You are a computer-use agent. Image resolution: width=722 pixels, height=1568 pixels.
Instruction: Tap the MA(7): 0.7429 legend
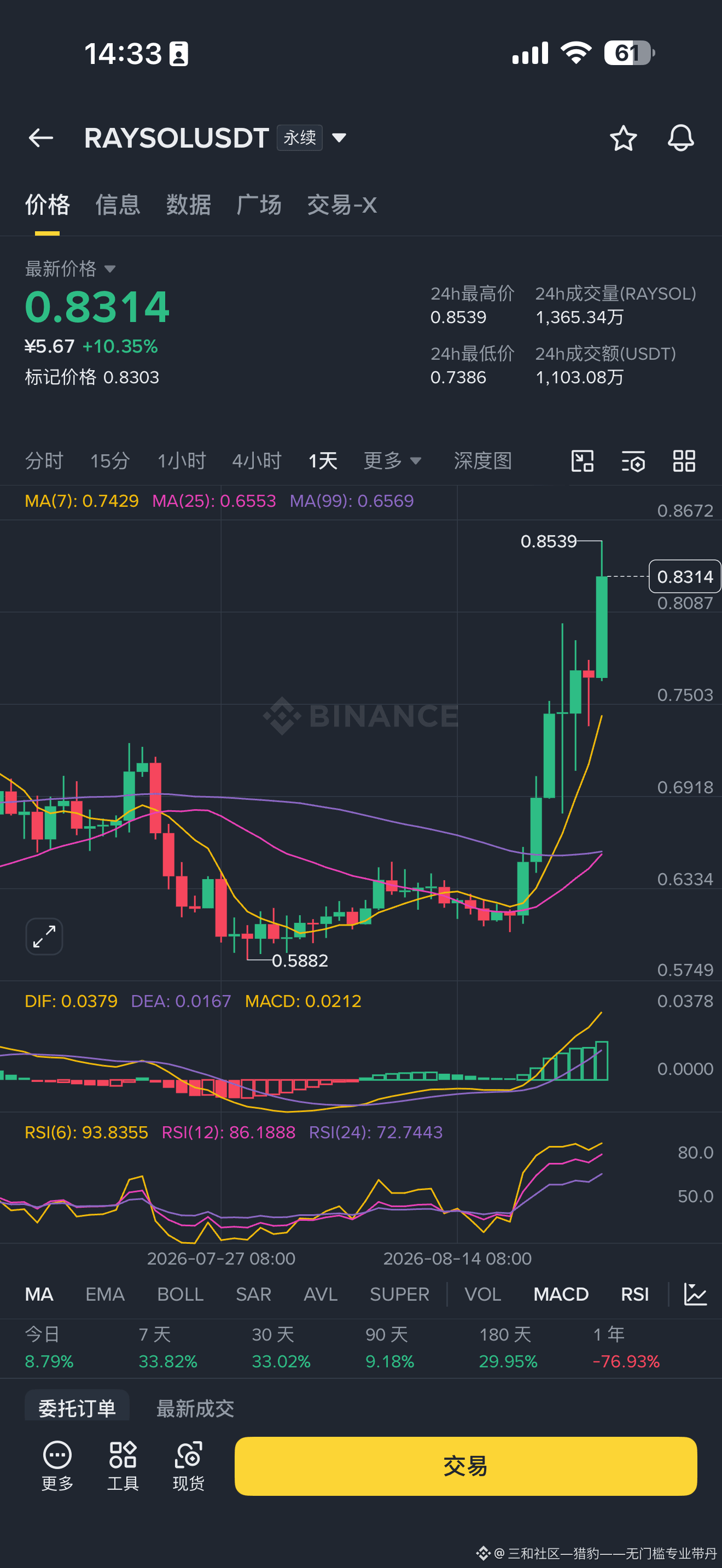pos(81,501)
